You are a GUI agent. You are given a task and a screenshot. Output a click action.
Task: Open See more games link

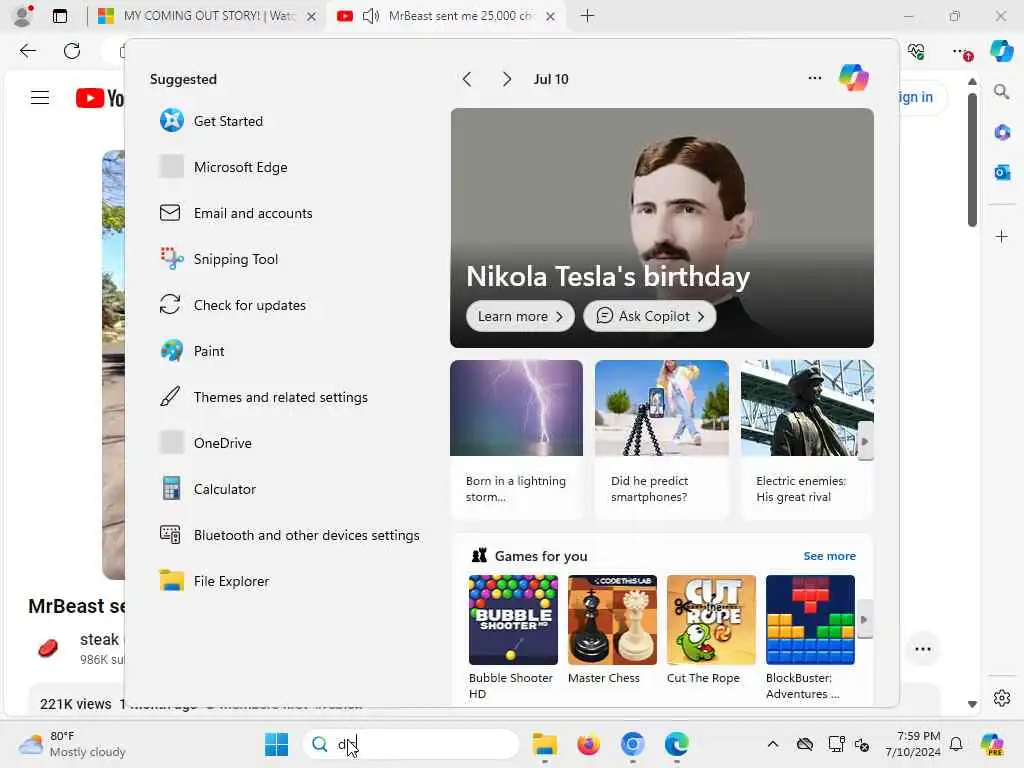tap(829, 556)
